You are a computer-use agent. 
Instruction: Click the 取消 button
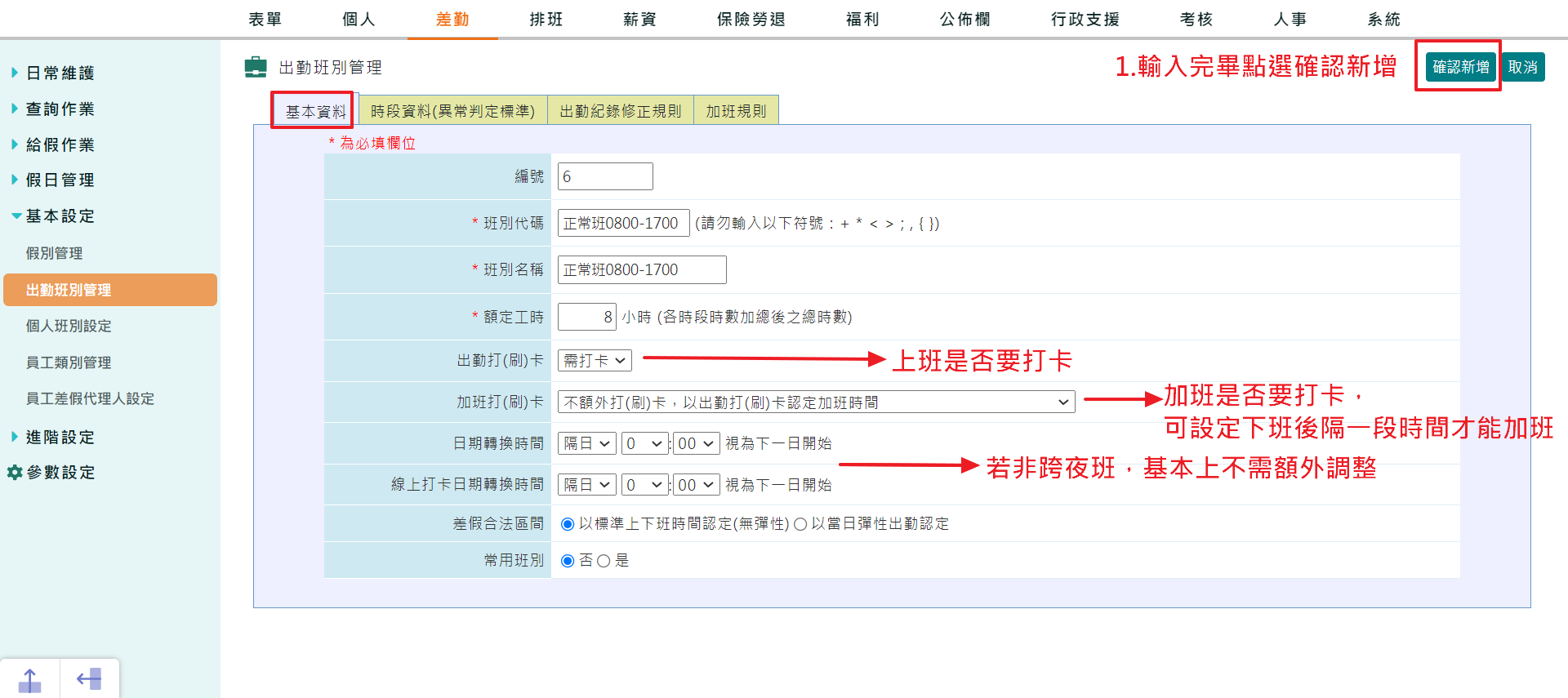click(1523, 67)
